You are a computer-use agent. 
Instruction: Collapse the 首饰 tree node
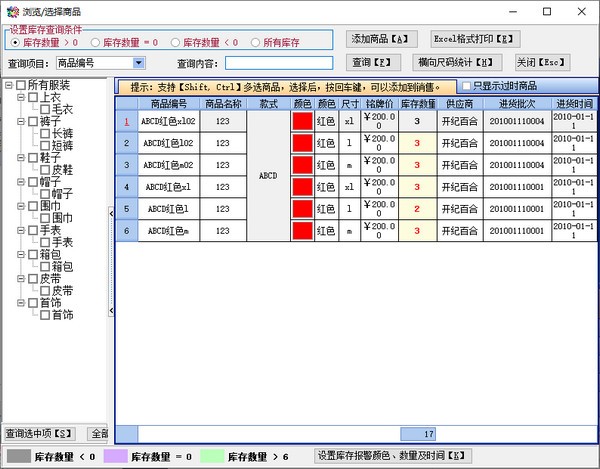pyautogui.click(x=21, y=303)
